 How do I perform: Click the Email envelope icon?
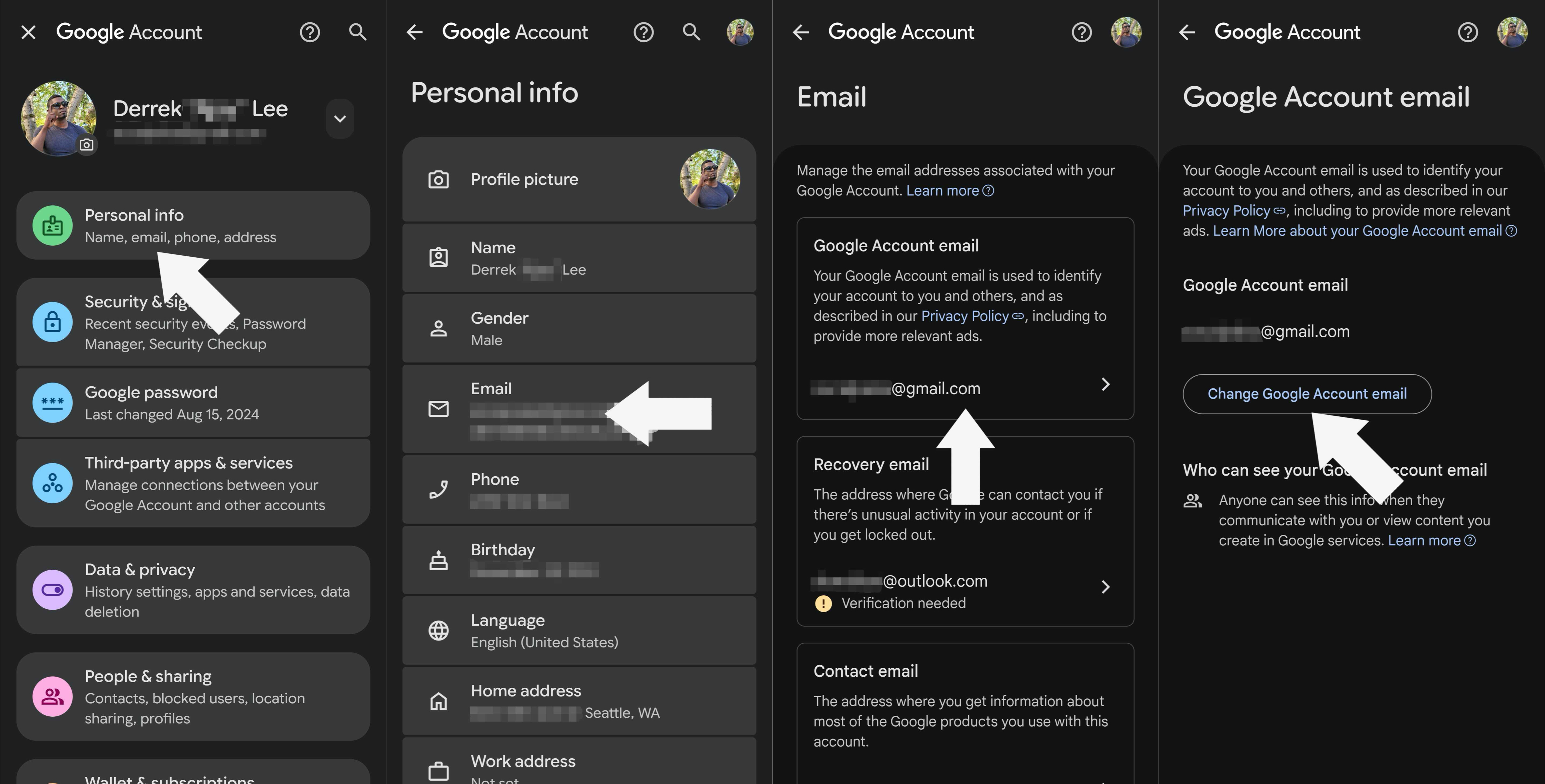tap(439, 409)
